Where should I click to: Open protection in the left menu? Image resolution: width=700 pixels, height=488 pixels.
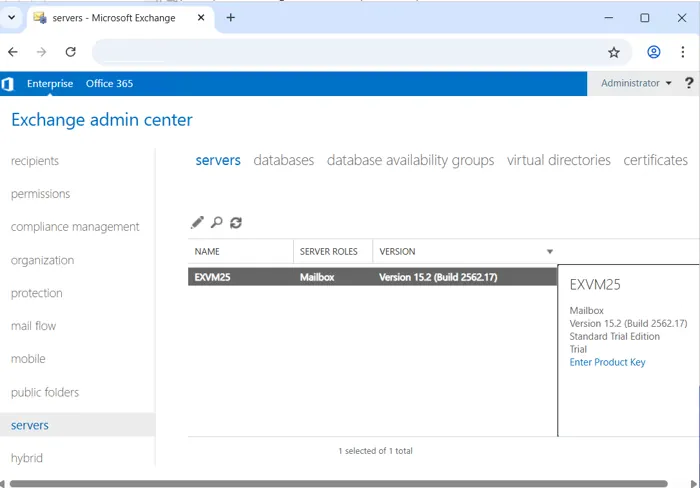(x=37, y=293)
